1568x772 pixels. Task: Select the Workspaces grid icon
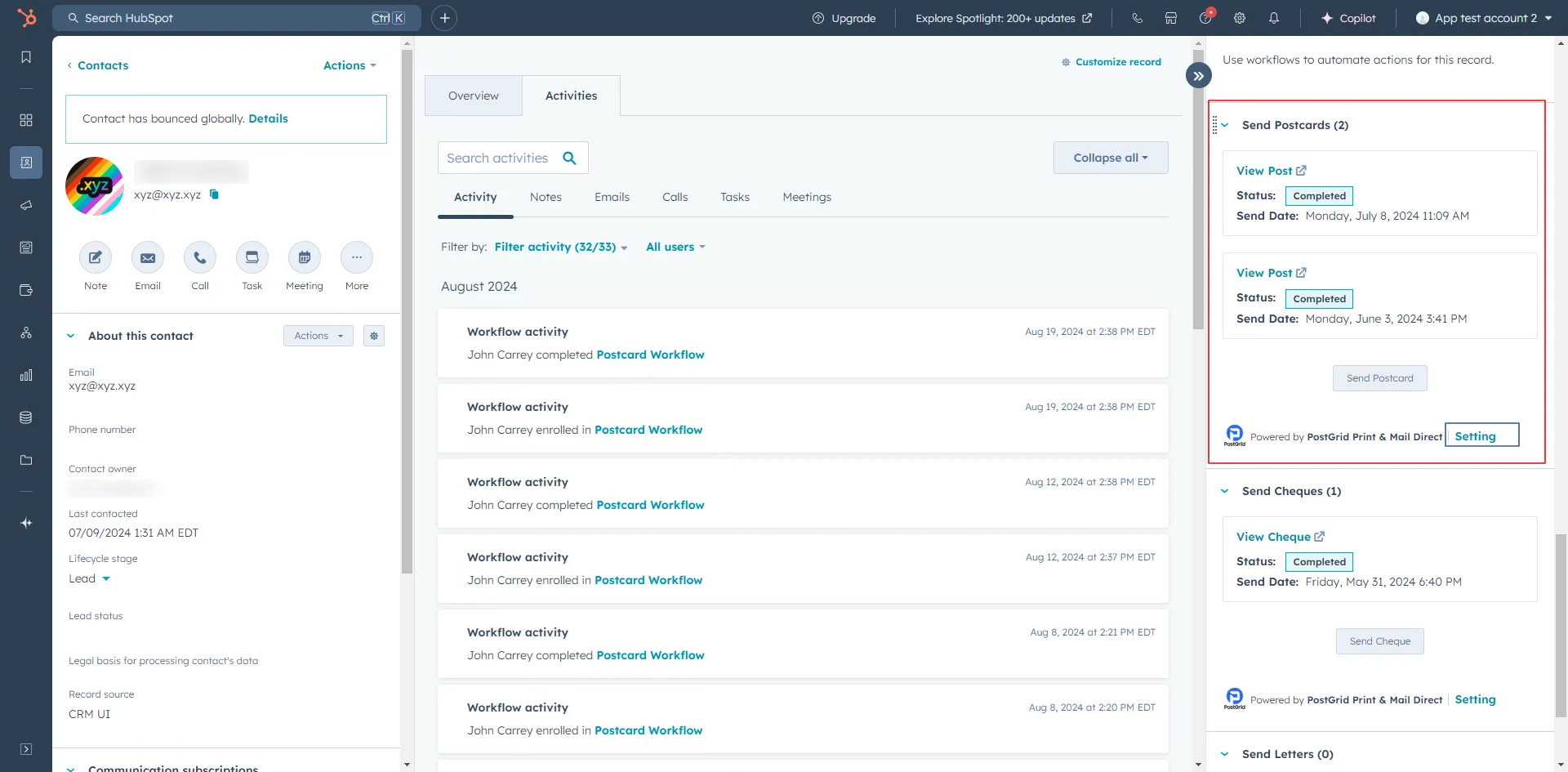tap(25, 119)
